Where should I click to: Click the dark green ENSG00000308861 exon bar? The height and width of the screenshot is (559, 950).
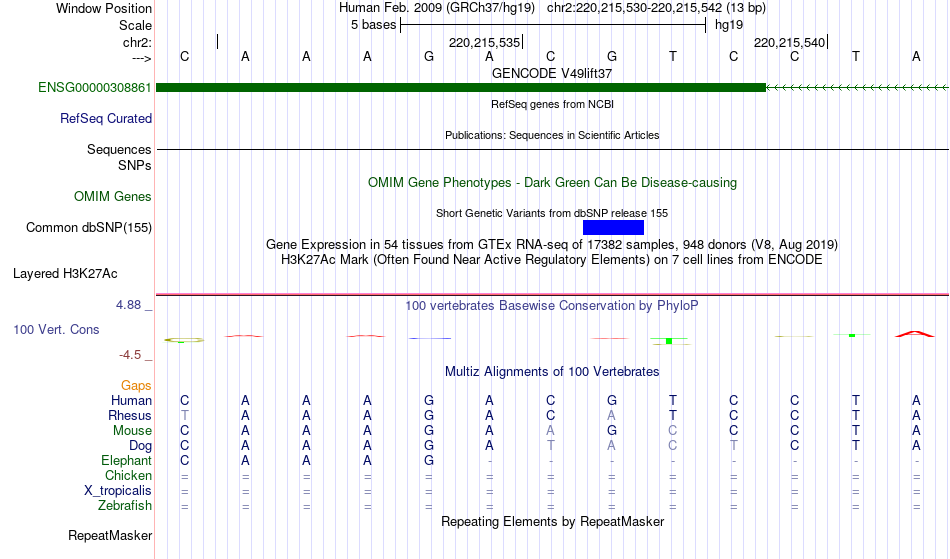pos(461,88)
